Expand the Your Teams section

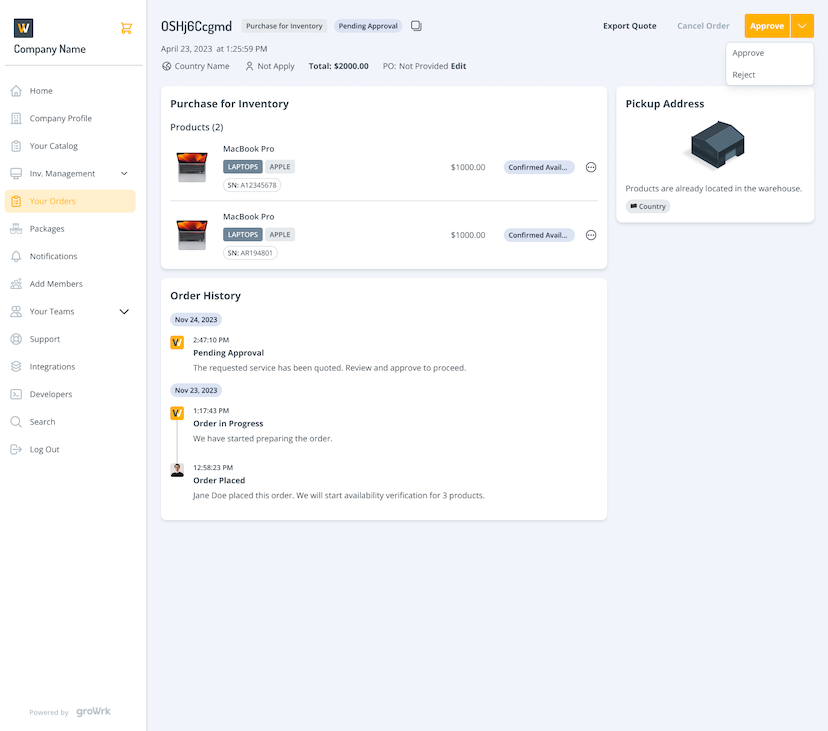(124, 311)
